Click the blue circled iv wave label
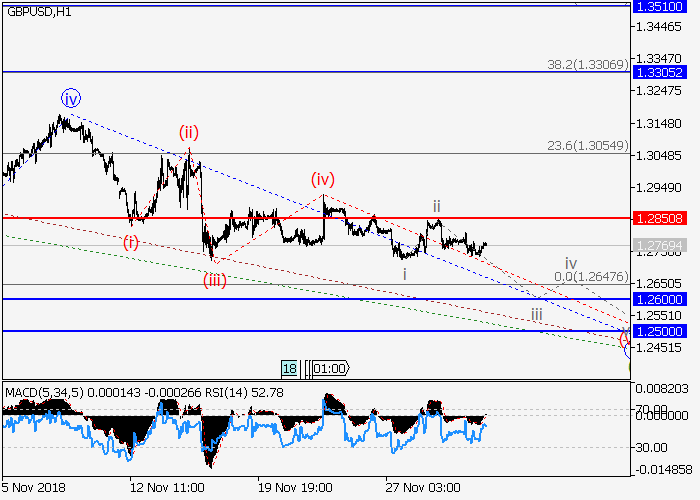 [x=70, y=98]
